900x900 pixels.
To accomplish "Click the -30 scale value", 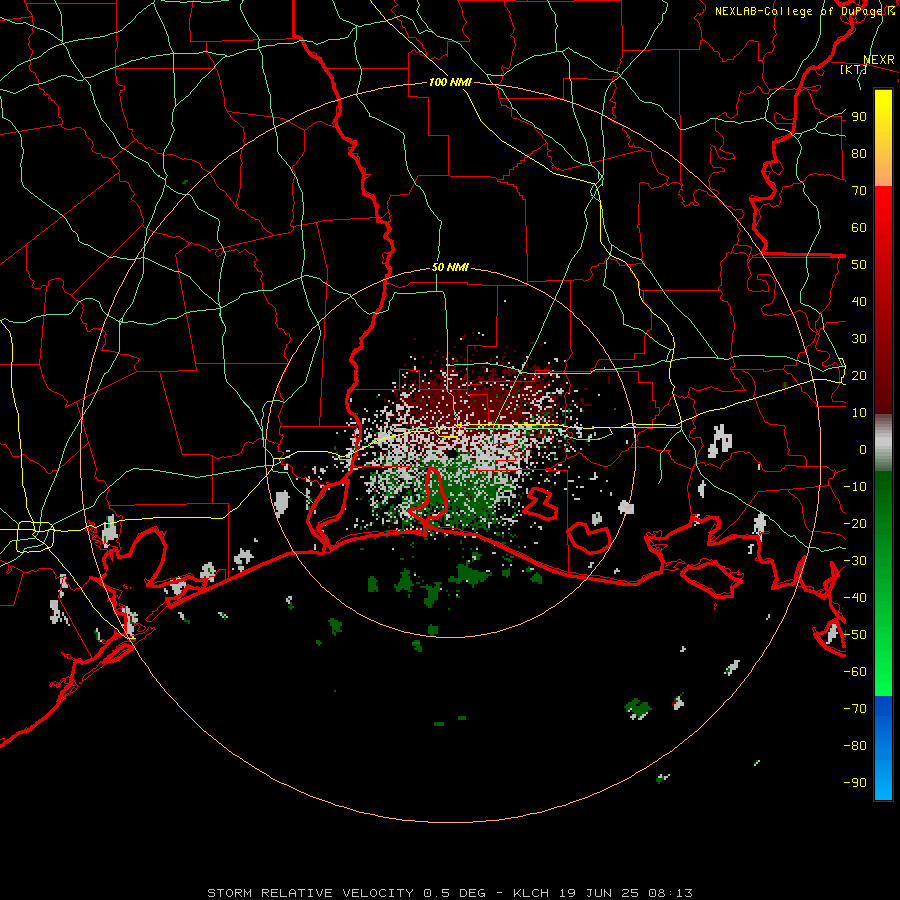I will (855, 561).
